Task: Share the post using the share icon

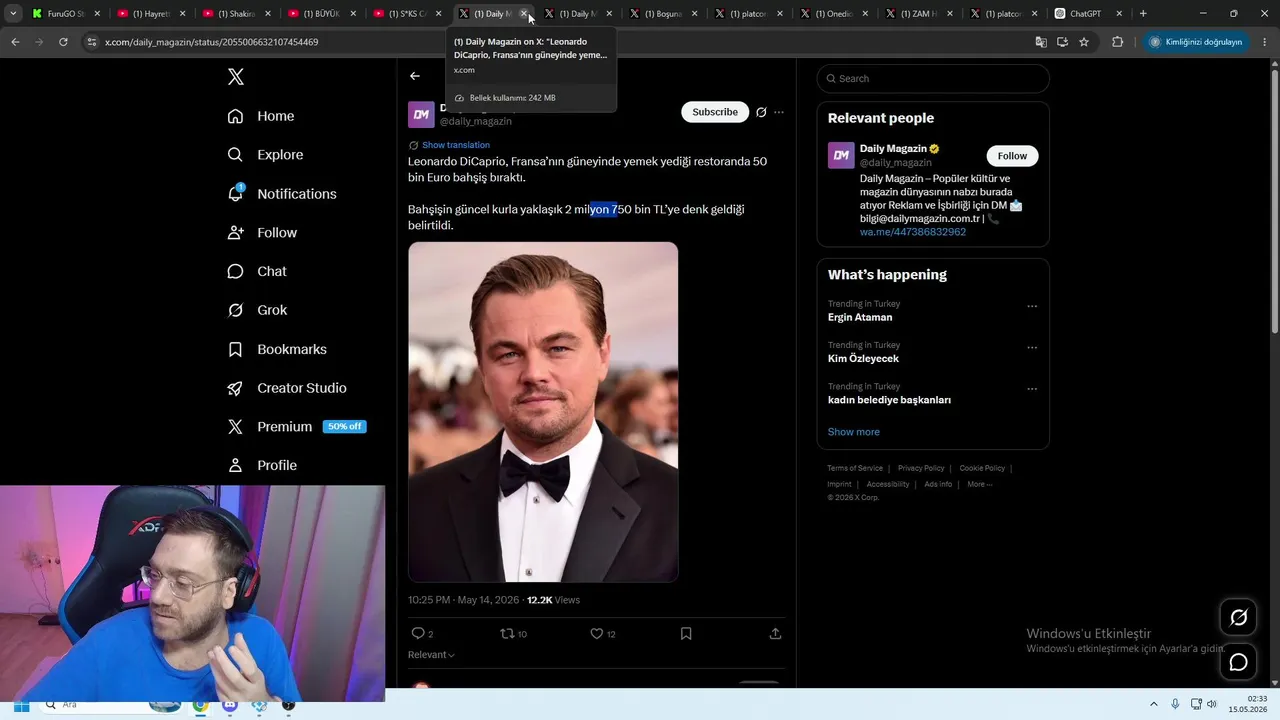Action: (775, 634)
